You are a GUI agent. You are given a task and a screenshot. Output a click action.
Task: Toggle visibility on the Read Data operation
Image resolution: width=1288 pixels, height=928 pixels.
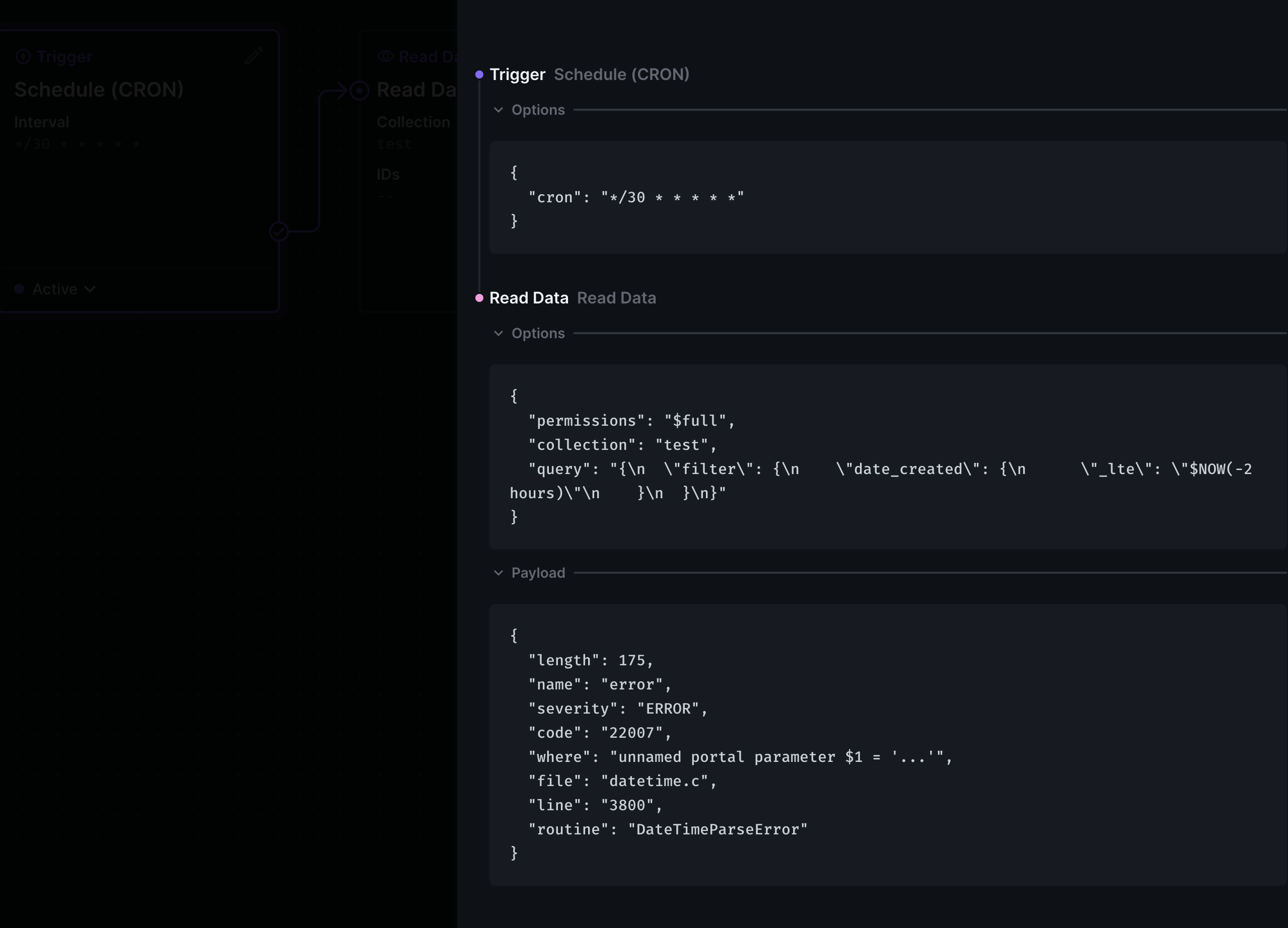387,56
